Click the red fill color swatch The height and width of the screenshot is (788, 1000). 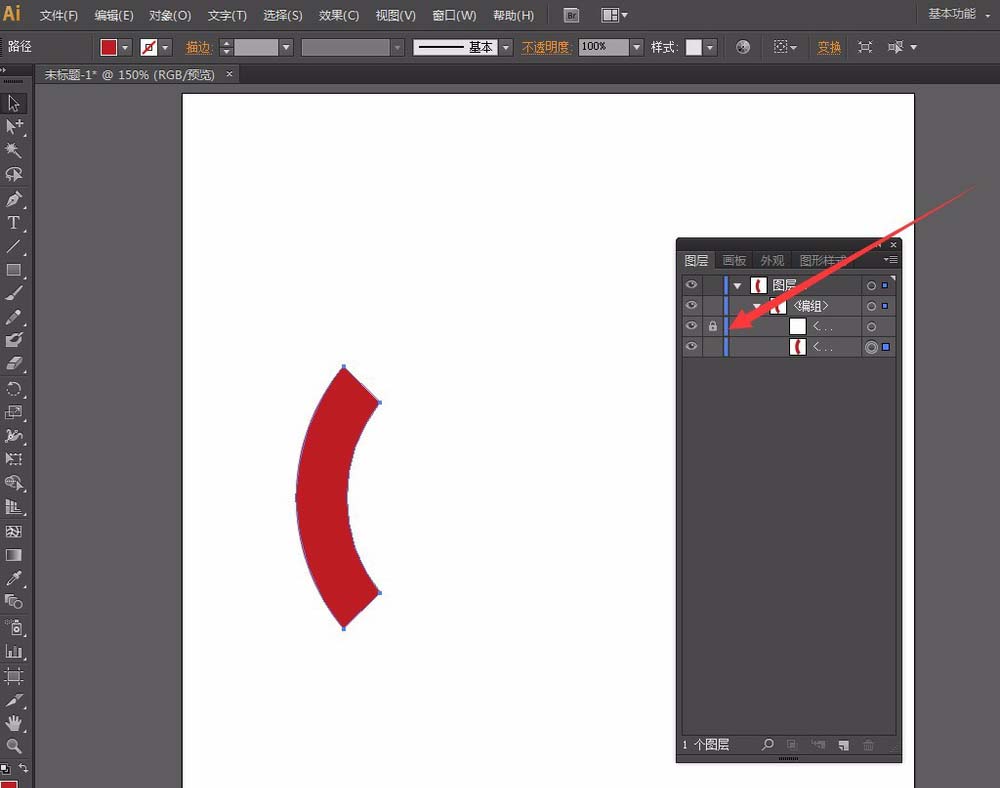(x=109, y=47)
